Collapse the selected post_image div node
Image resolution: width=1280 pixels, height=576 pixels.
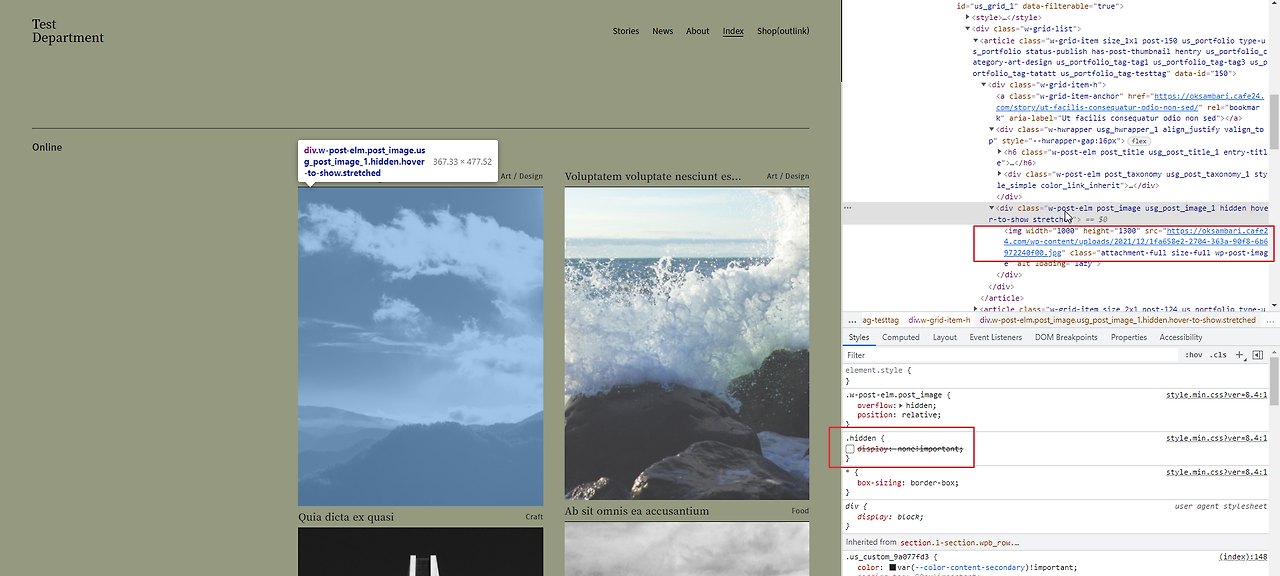click(992, 208)
